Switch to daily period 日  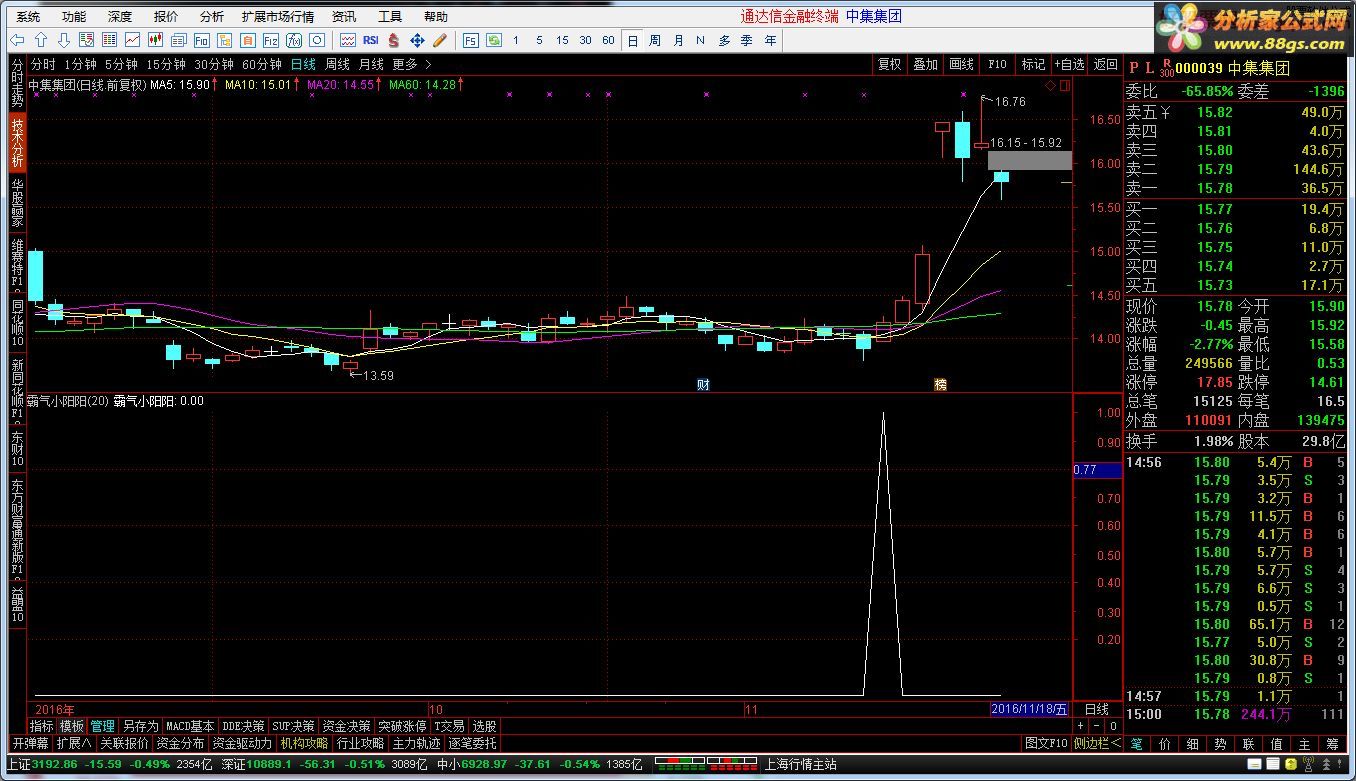pos(632,40)
